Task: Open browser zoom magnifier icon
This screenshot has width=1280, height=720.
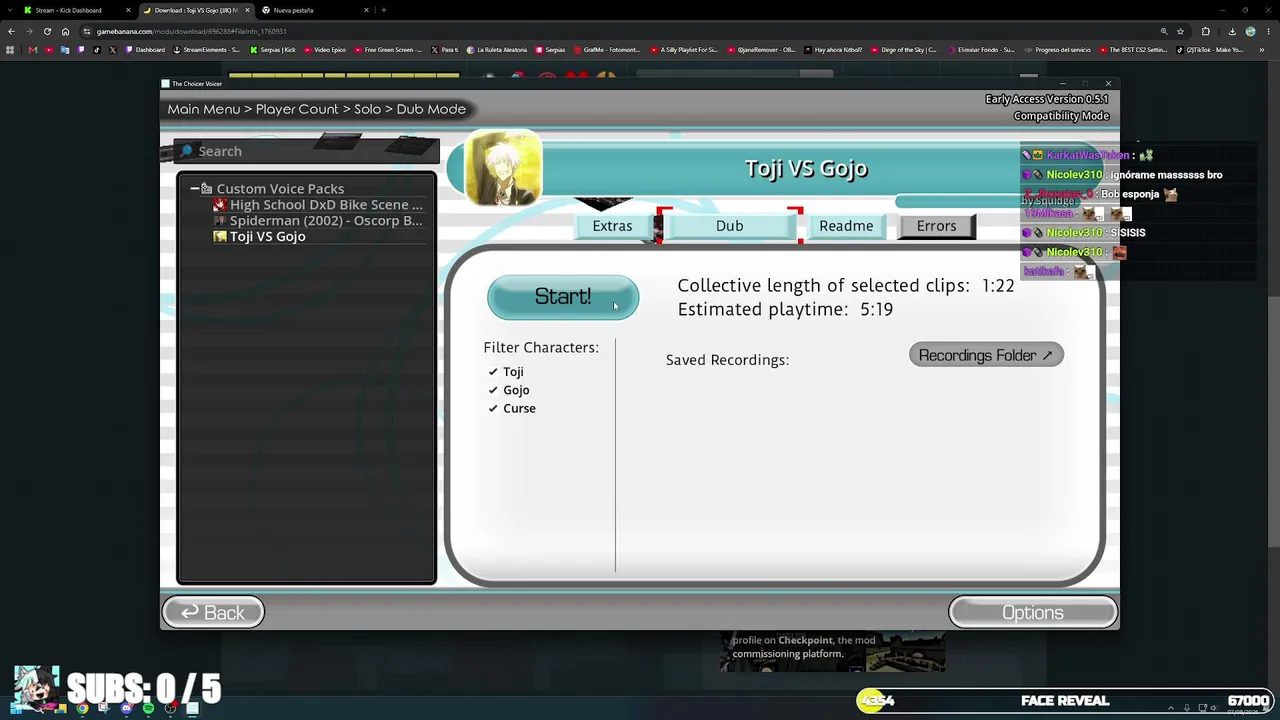Action: point(1163,31)
